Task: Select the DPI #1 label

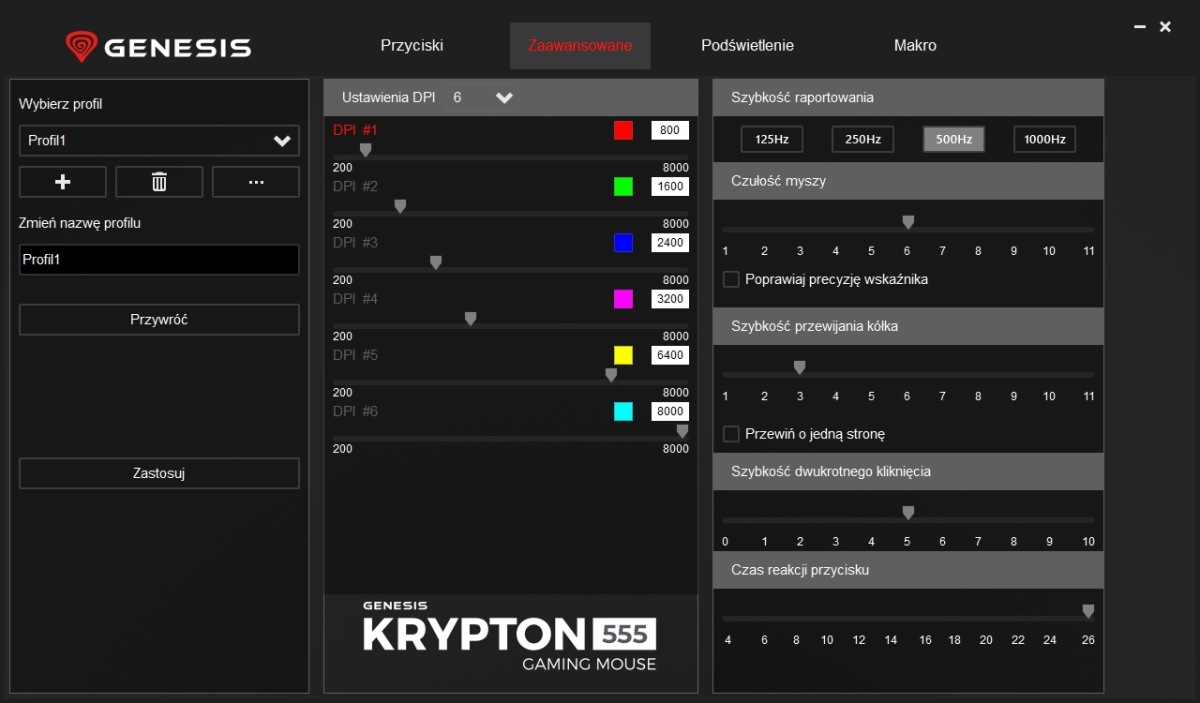Action: pos(355,130)
